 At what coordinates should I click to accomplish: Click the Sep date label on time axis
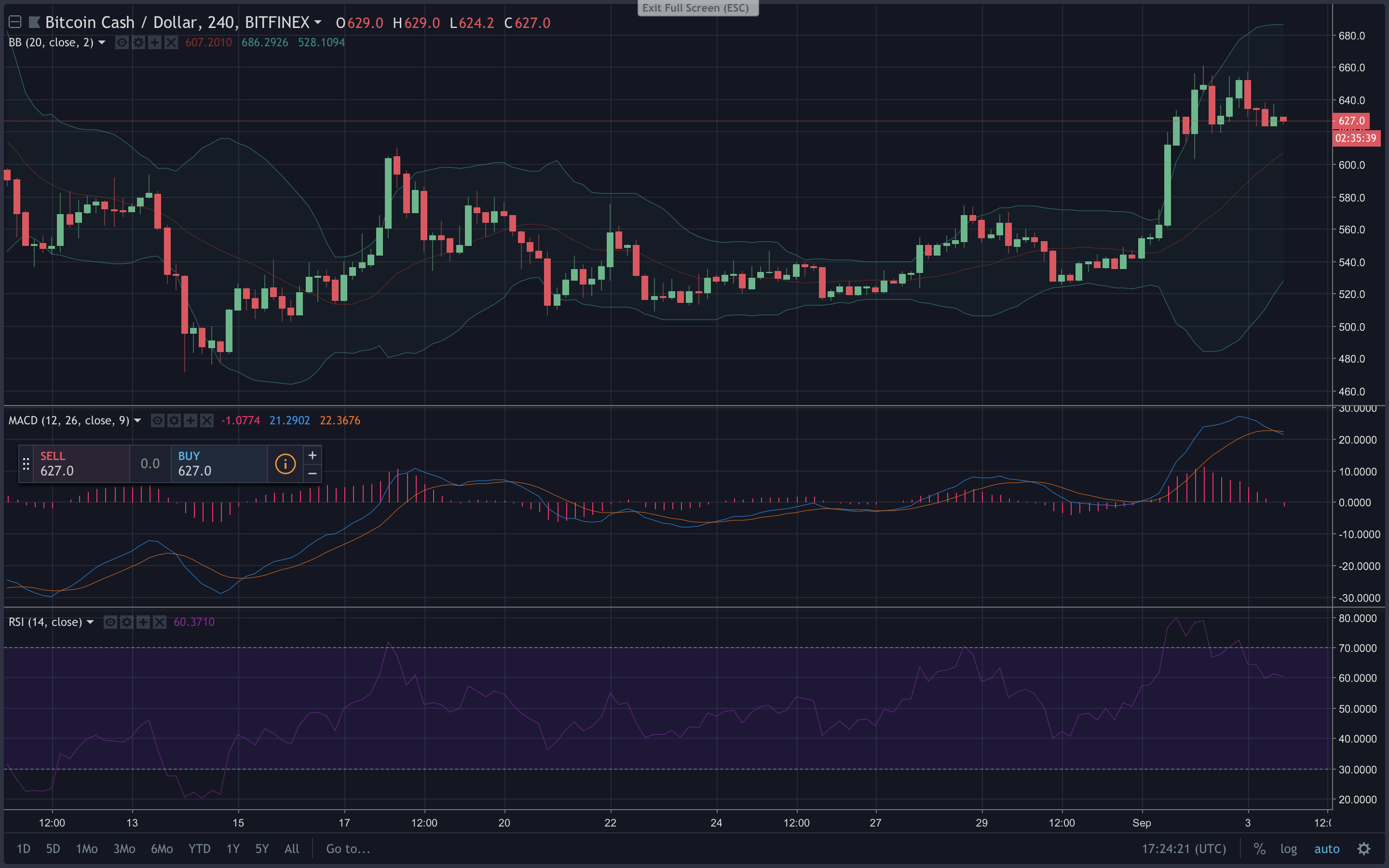(1142, 823)
